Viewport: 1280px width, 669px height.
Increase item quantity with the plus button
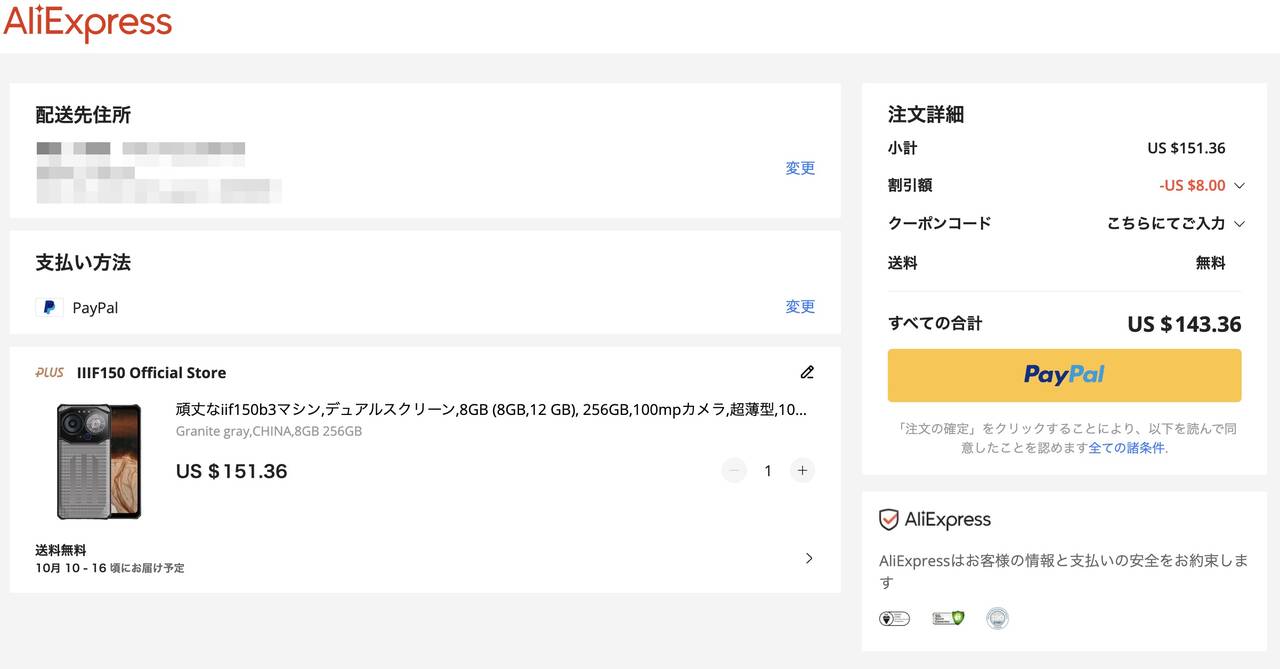click(802, 470)
